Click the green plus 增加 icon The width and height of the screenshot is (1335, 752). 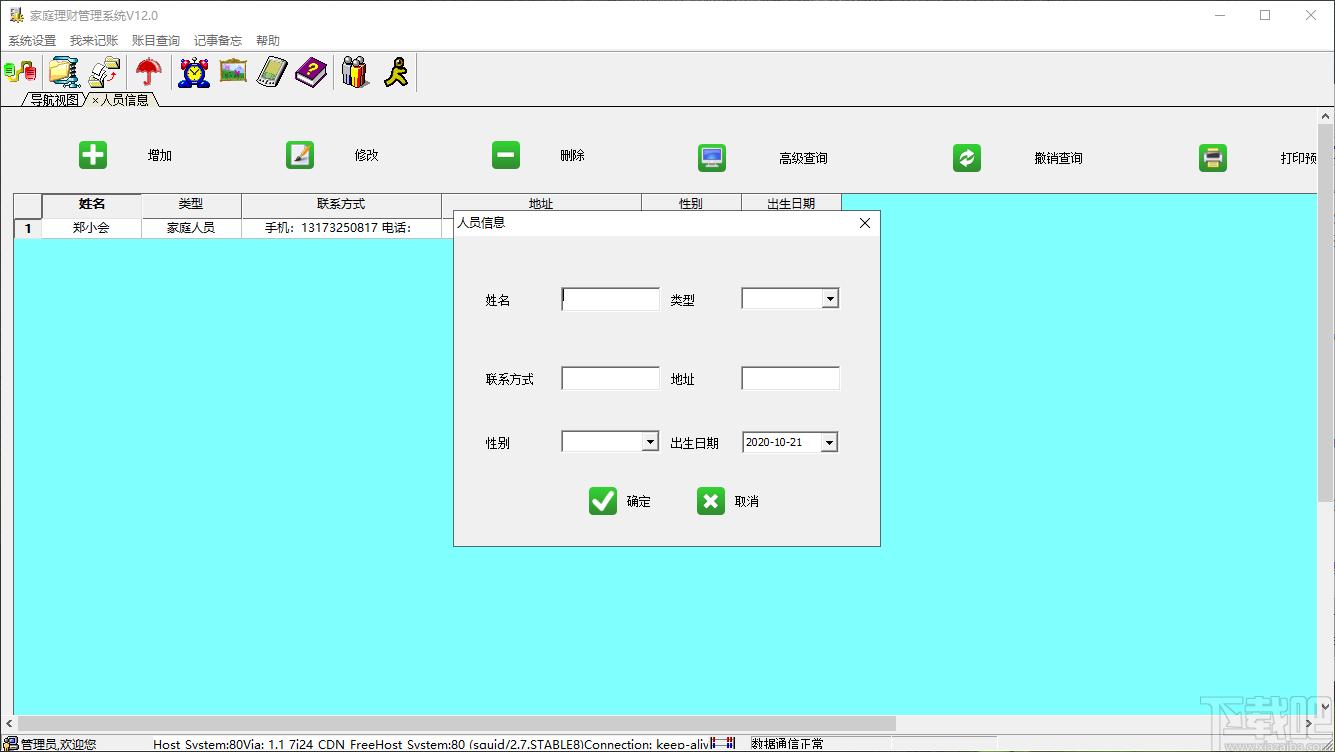(x=93, y=155)
